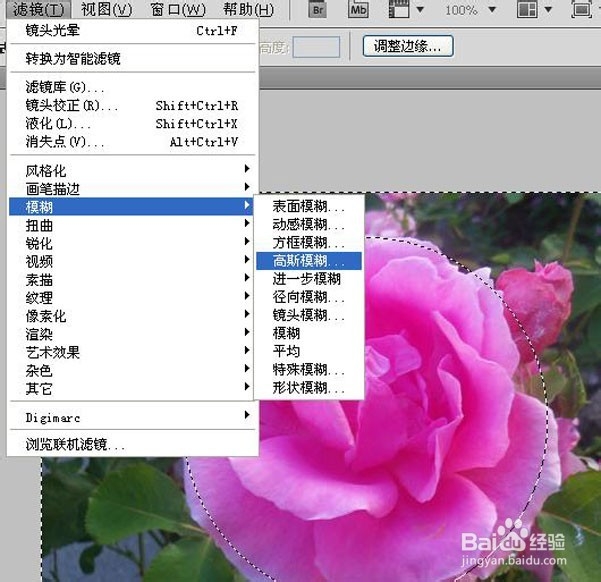Screen dimensions: 601x582
Task: Expand the 渲染 submenu
Action: tap(131, 334)
